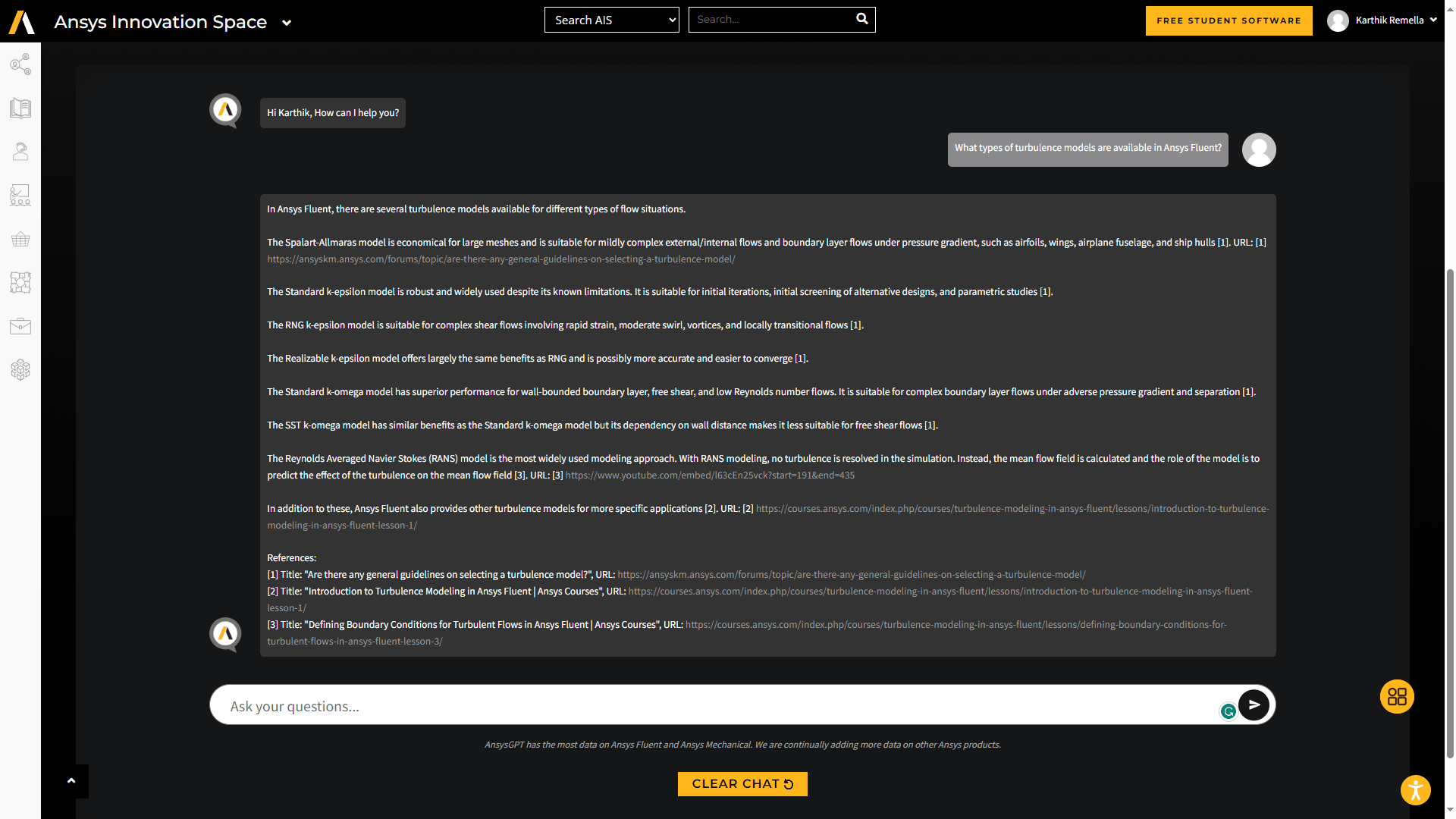The height and width of the screenshot is (819, 1456).
Task: Click the page vertical scrollbar thumb
Action: 1450,513
